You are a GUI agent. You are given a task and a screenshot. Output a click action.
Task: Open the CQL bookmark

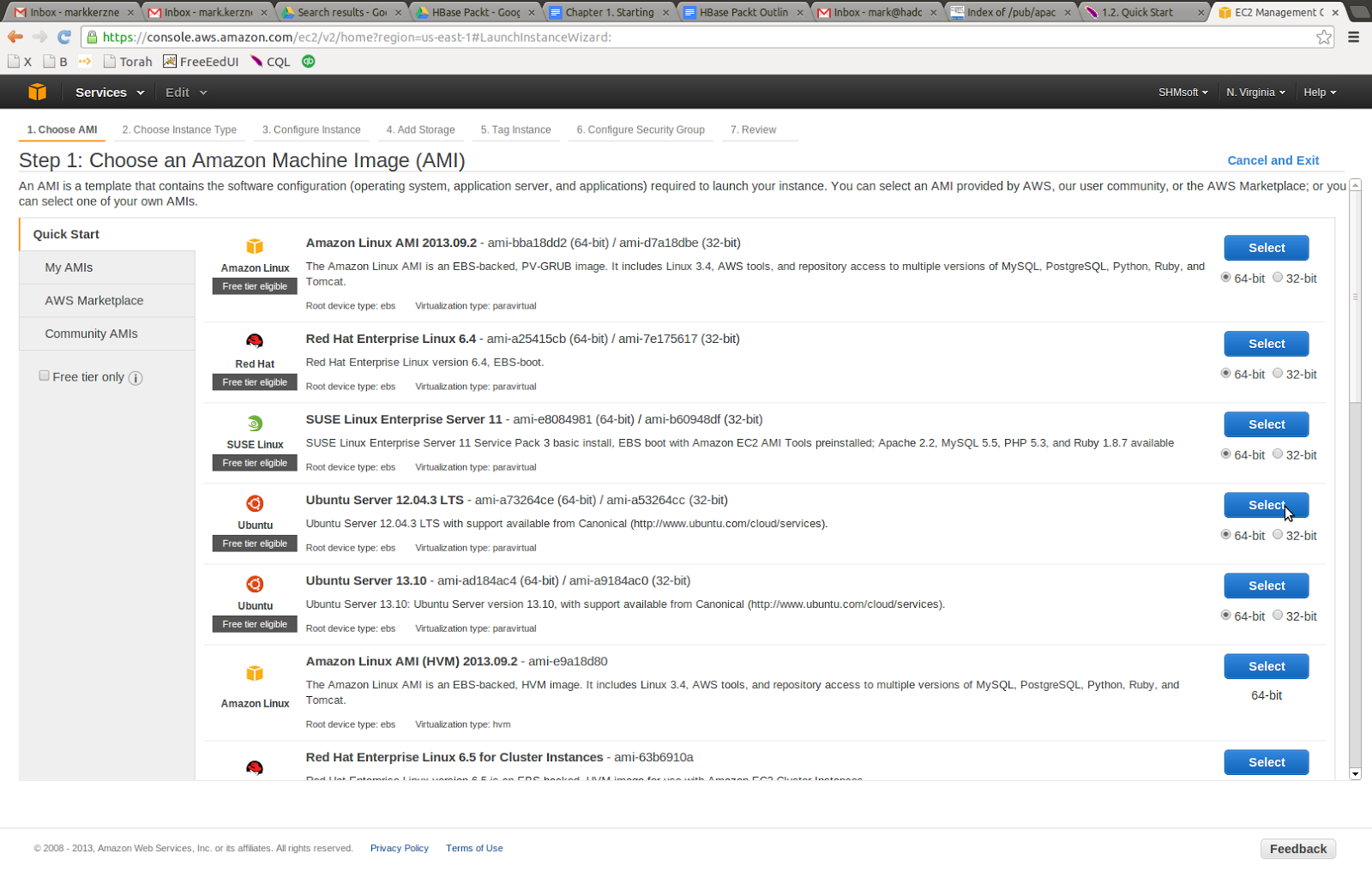click(x=270, y=62)
